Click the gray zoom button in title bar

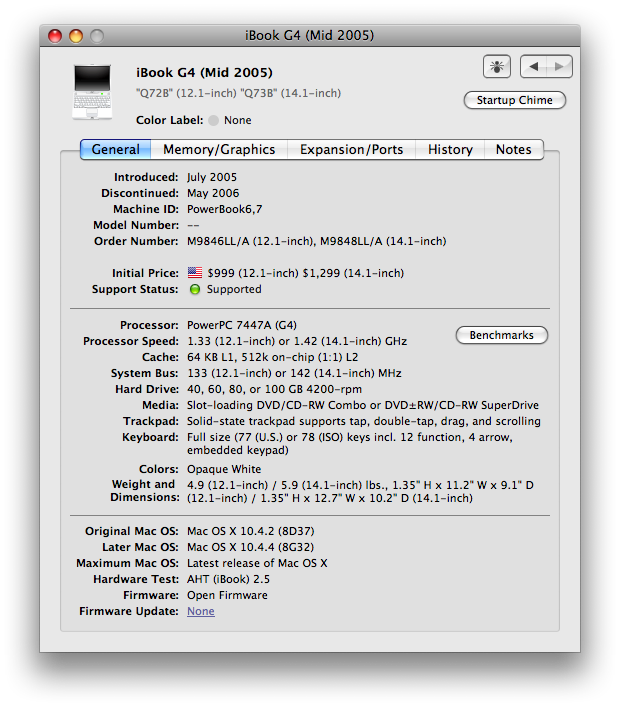click(x=97, y=36)
